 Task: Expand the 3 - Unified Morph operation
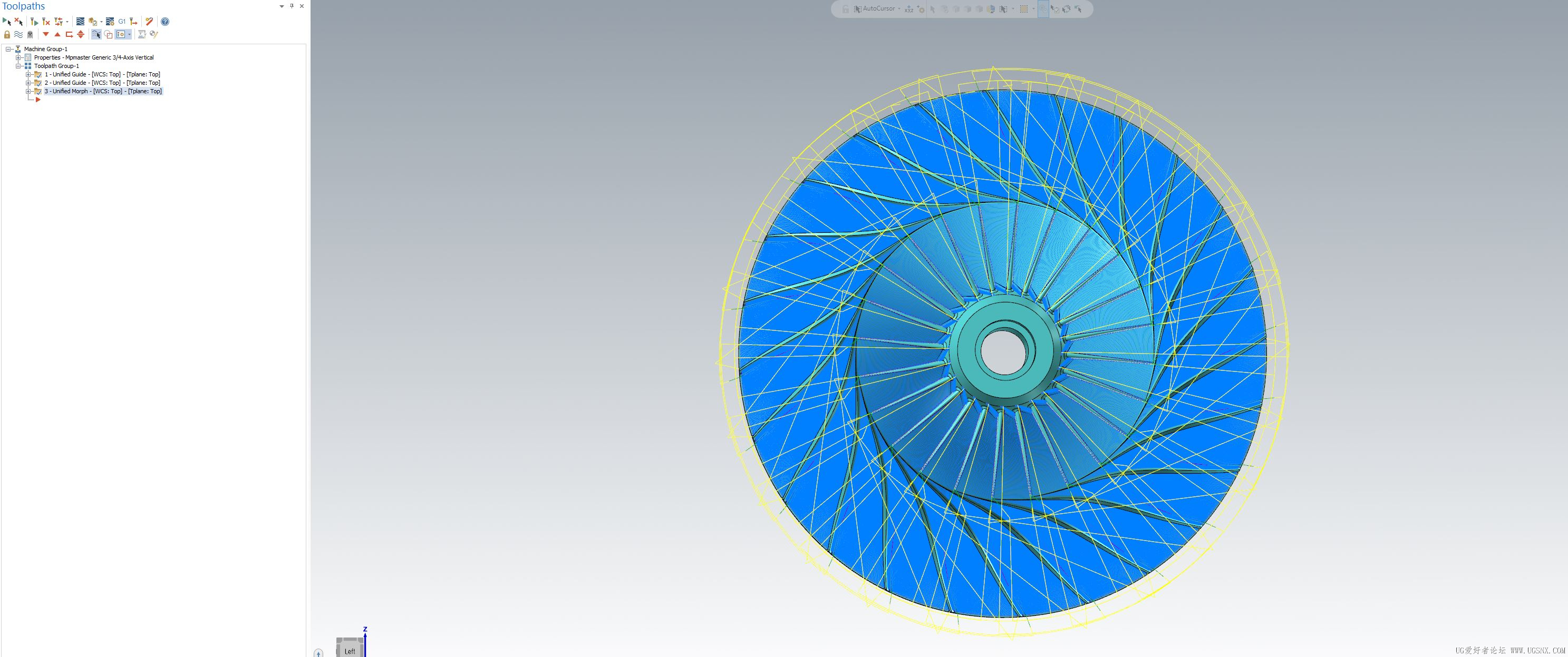[x=28, y=91]
